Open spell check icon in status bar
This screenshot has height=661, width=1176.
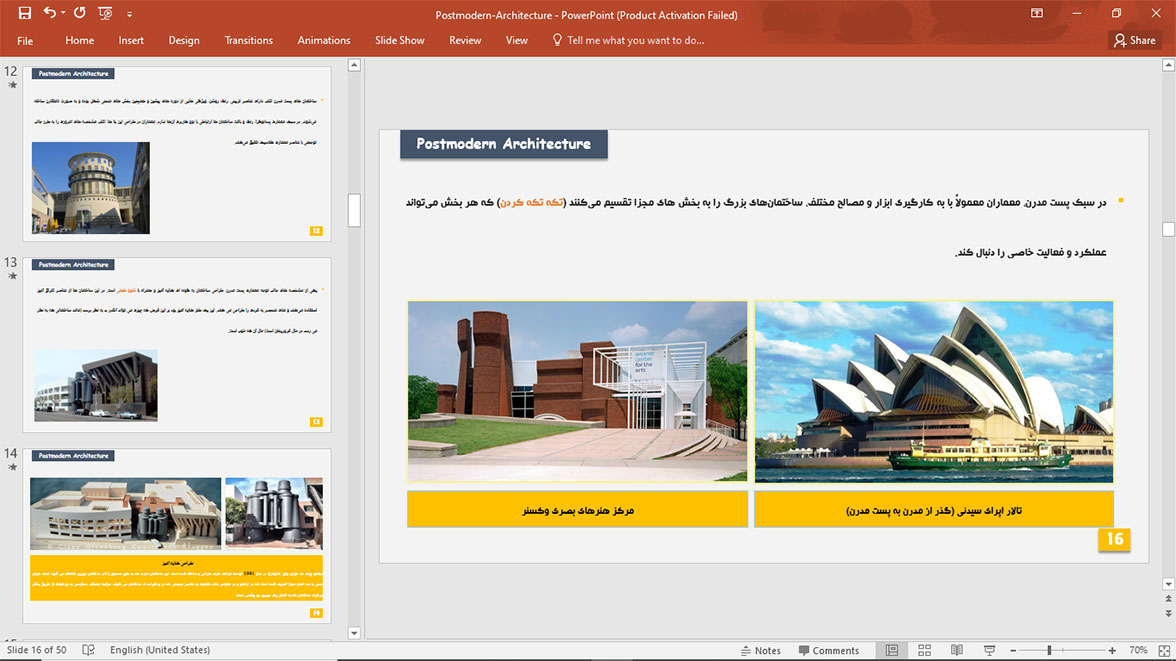click(x=88, y=650)
